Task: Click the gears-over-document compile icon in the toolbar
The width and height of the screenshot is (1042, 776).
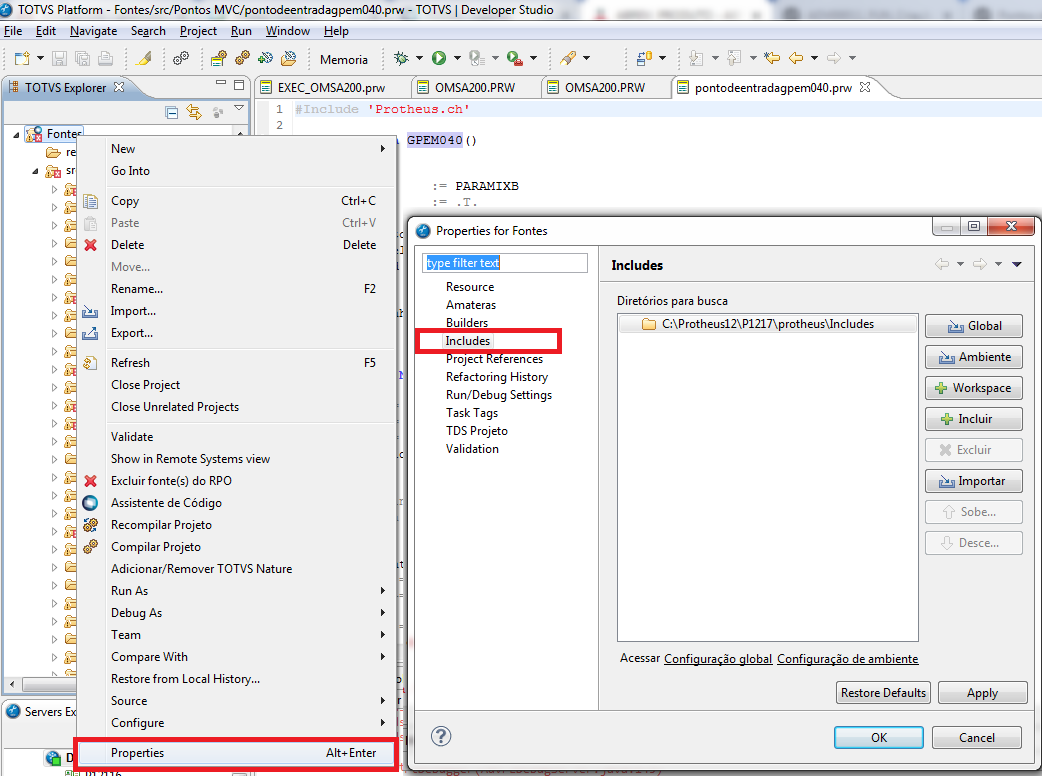Action: pyautogui.click(x=219, y=58)
